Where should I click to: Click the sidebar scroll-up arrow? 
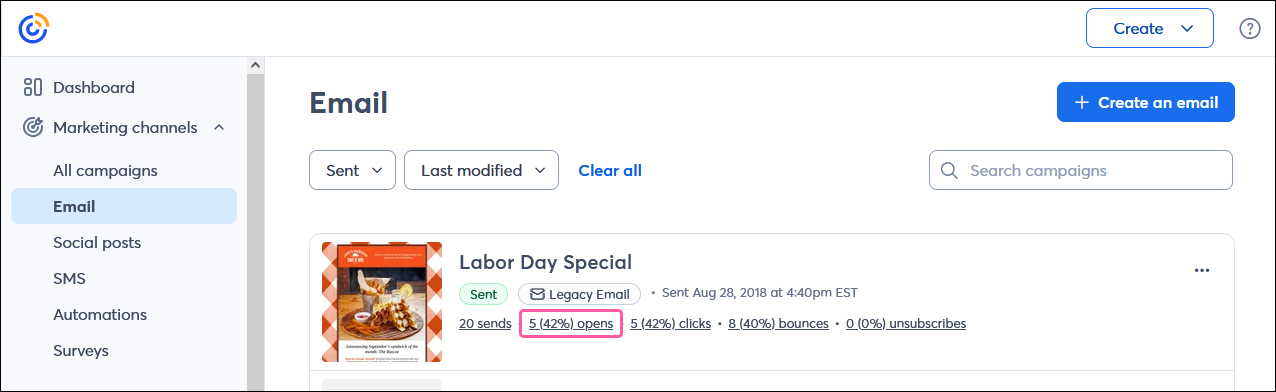255,65
